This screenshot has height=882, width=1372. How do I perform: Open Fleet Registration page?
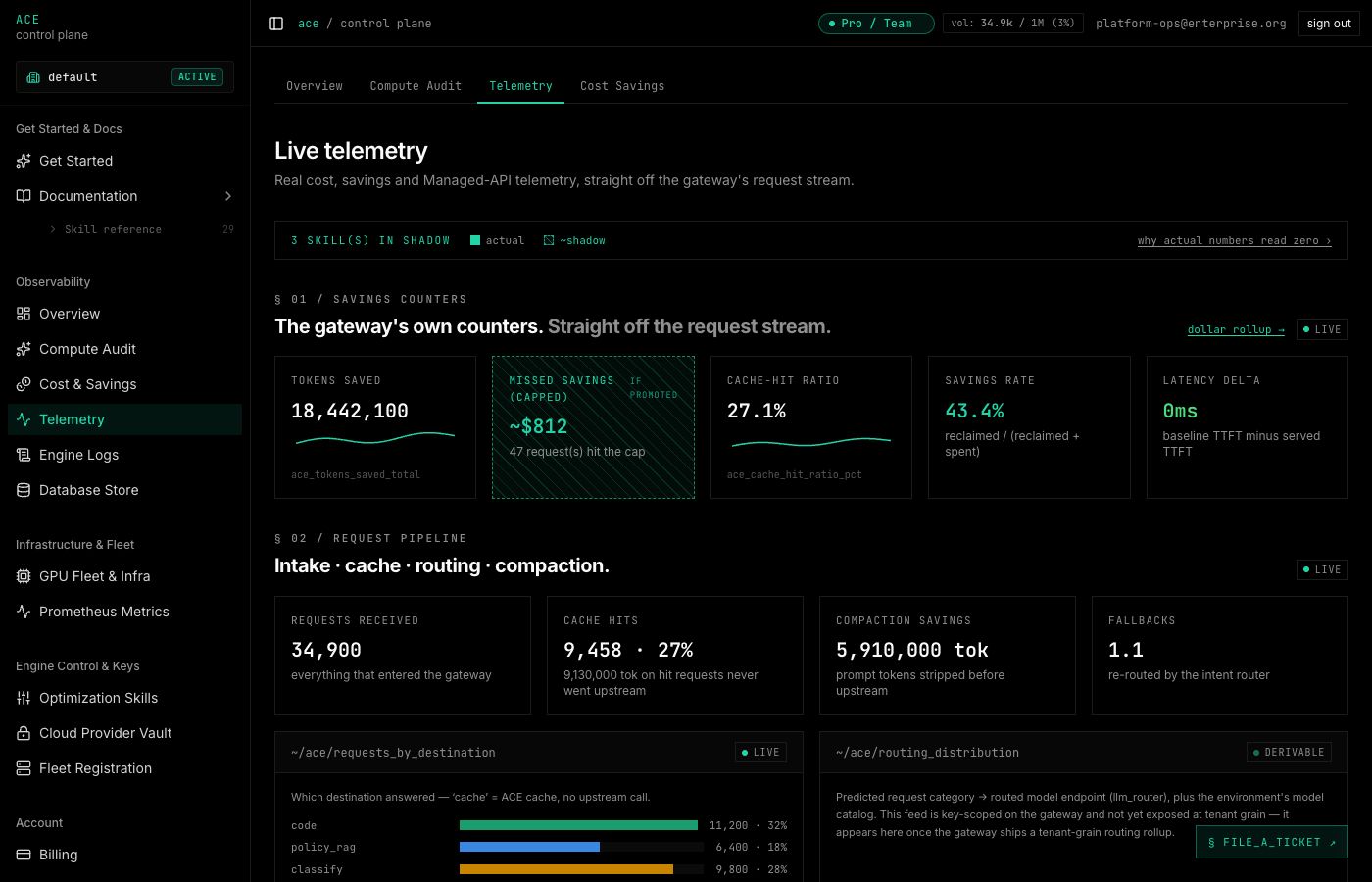click(x=124, y=768)
